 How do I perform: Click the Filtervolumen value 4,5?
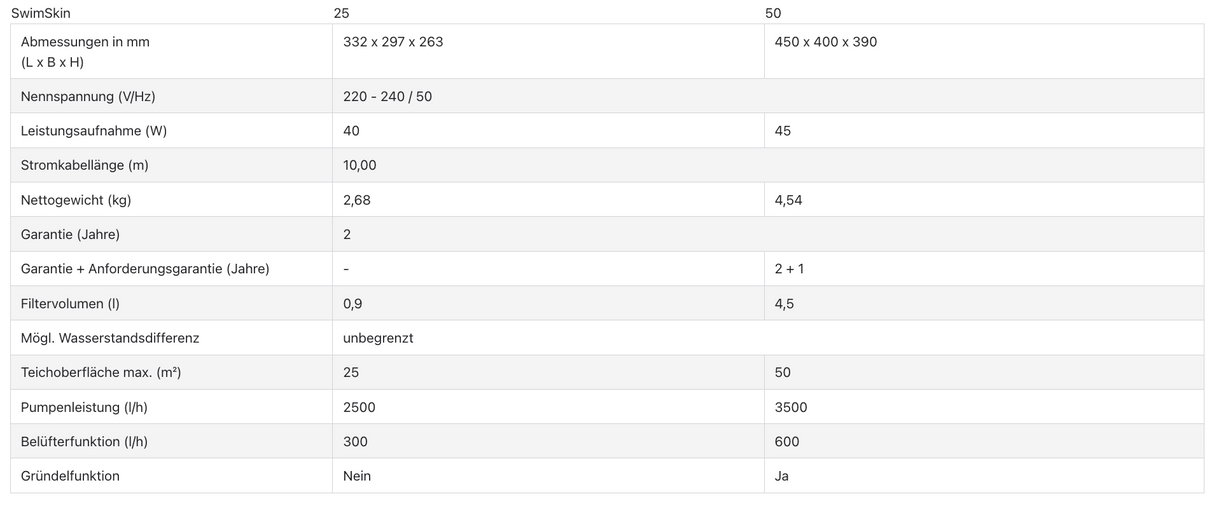pos(784,303)
